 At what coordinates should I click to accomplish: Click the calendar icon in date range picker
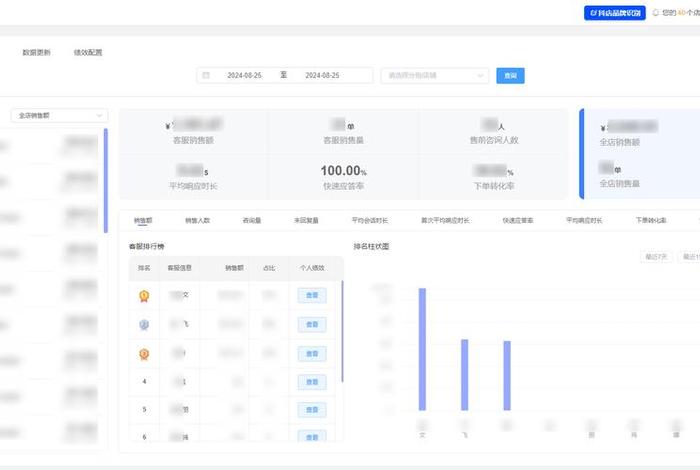[x=206, y=75]
